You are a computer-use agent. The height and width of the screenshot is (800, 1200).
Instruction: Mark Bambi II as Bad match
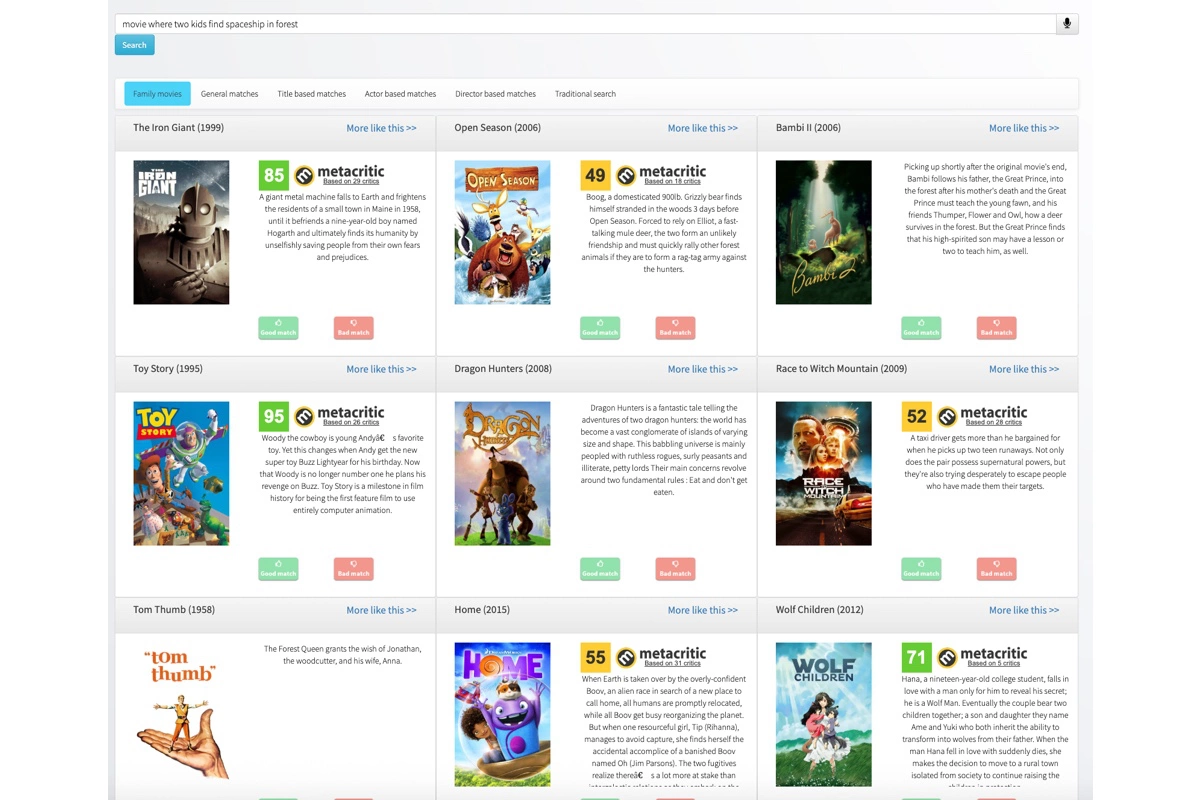997,328
